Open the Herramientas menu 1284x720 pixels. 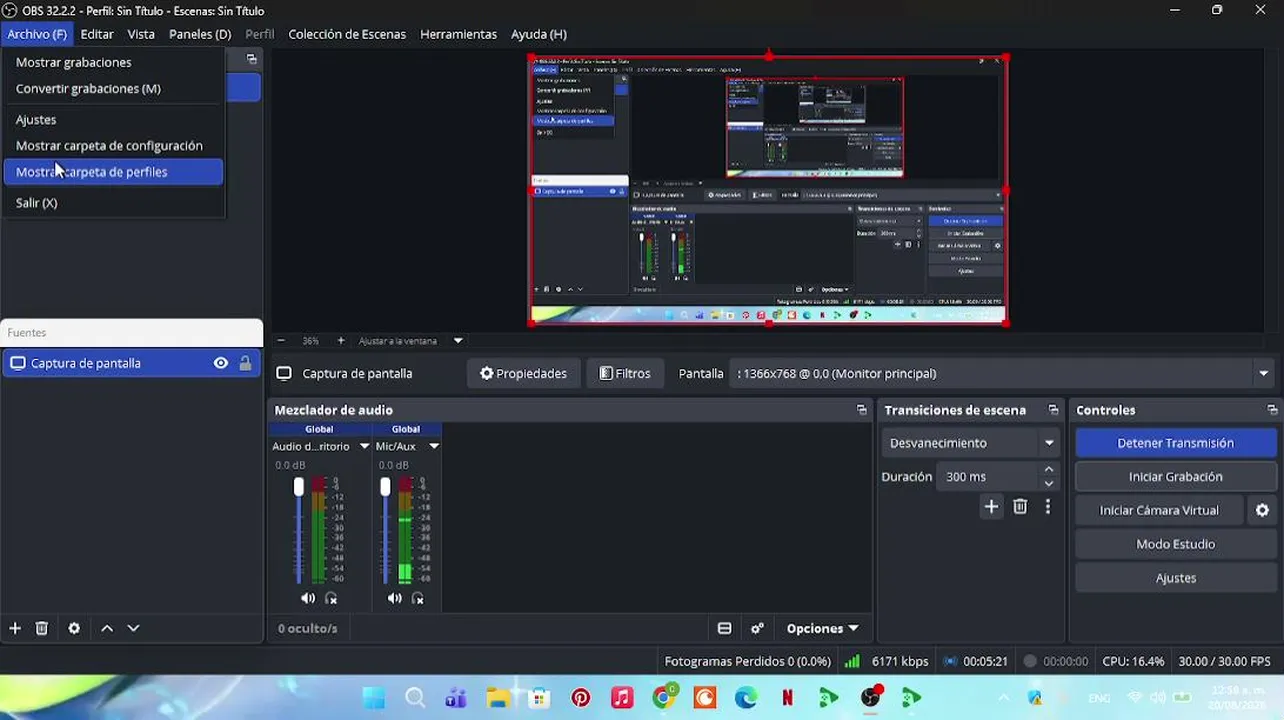(458, 34)
